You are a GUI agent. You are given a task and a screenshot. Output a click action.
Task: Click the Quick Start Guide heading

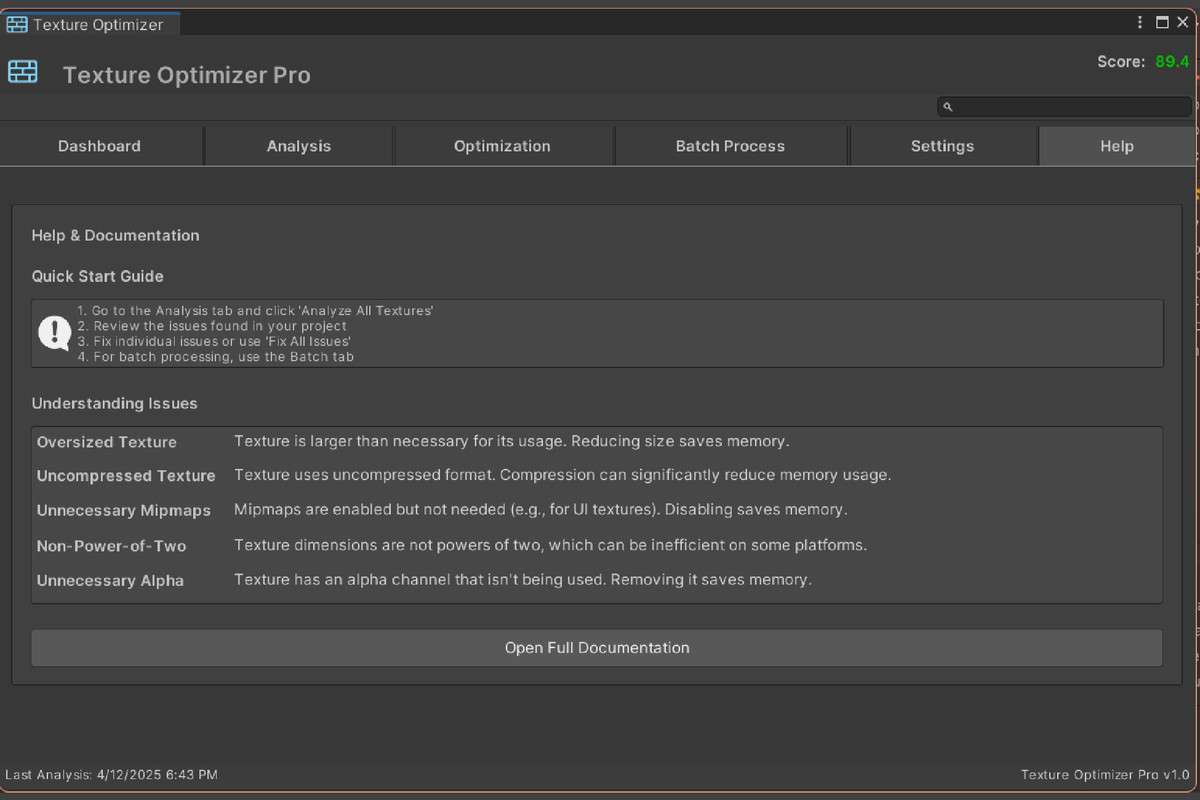click(x=98, y=276)
